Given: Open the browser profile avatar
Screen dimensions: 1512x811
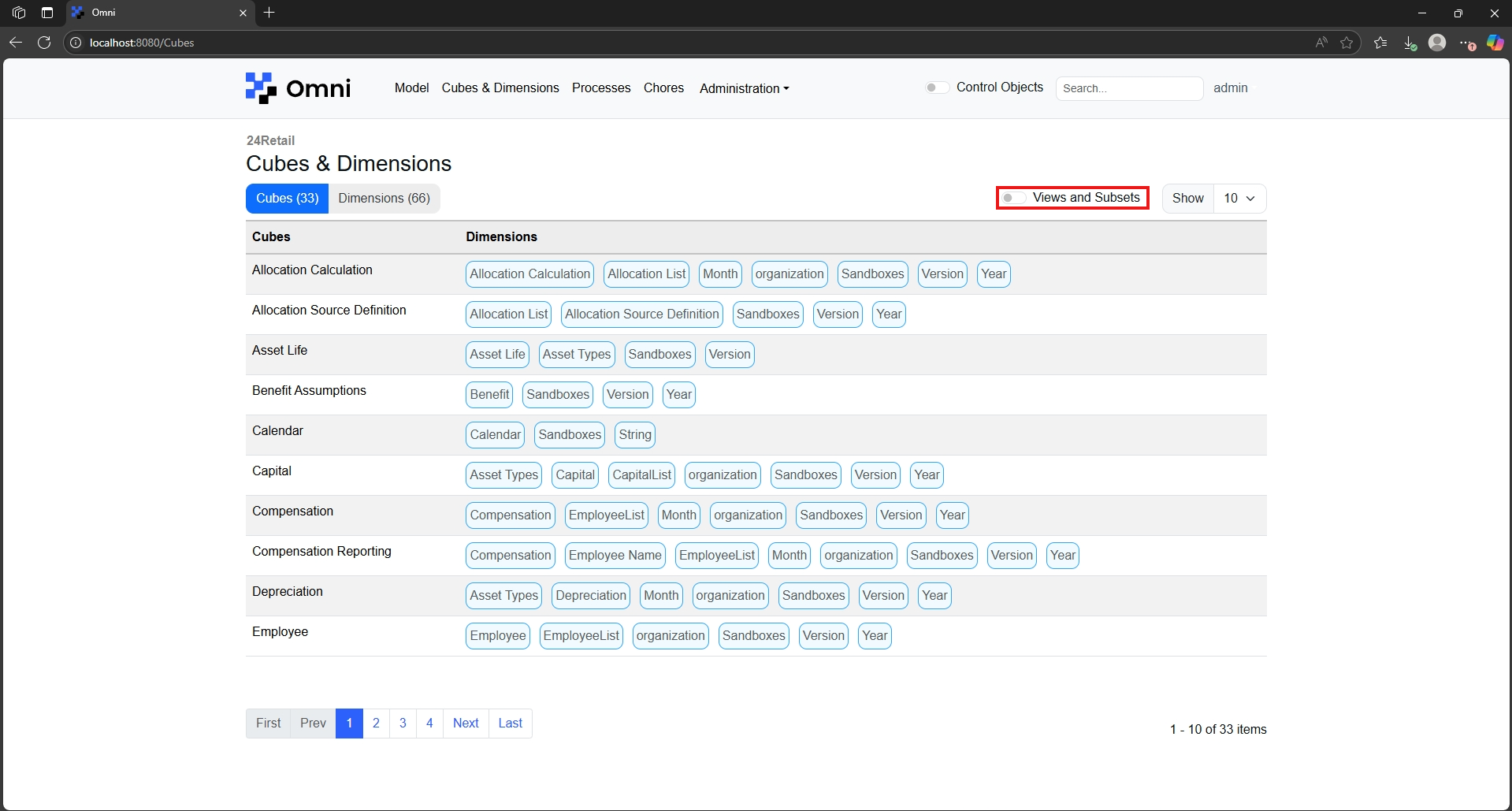Looking at the screenshot, I should (x=1437, y=43).
